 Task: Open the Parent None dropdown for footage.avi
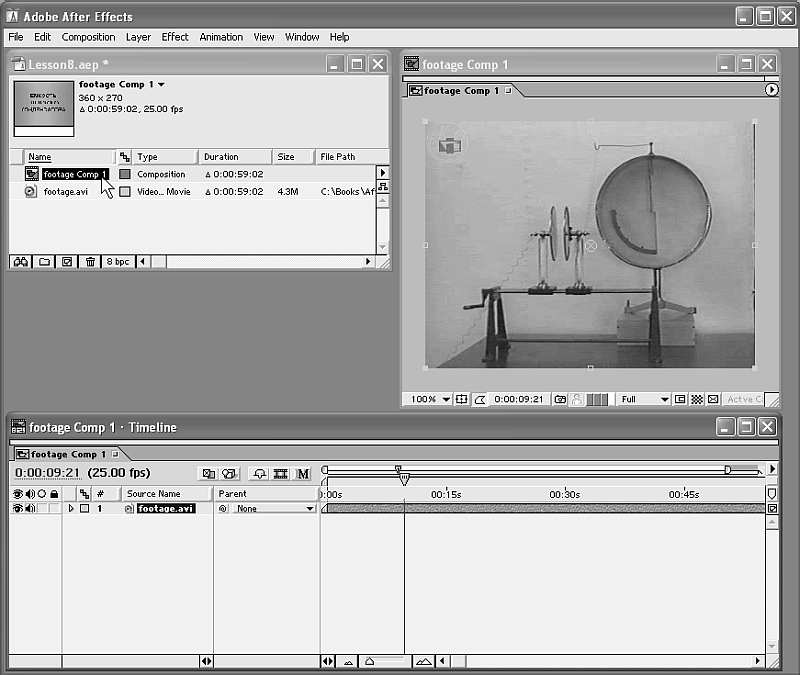pos(273,509)
